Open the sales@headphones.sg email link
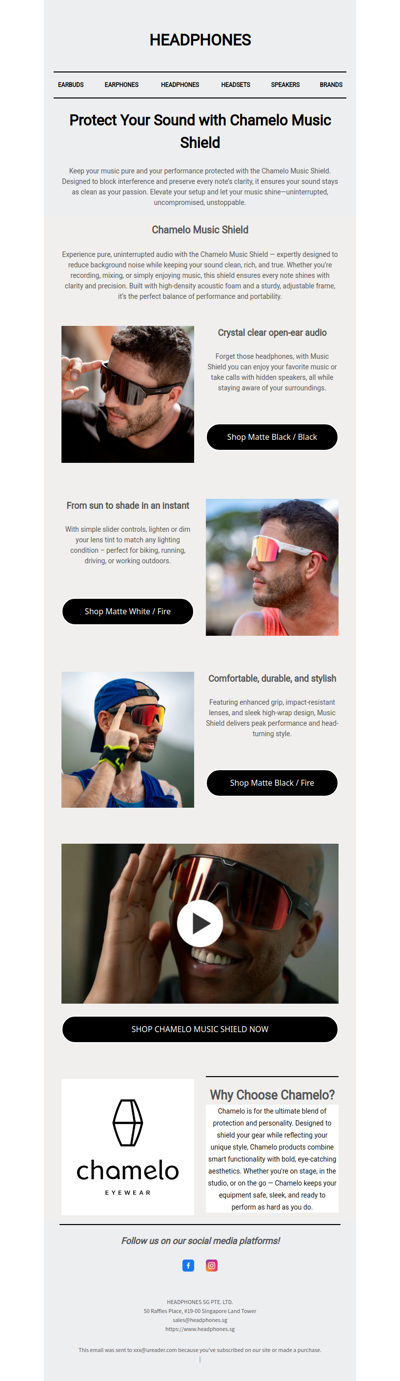This screenshot has width=400, height=1381. coord(200,1320)
